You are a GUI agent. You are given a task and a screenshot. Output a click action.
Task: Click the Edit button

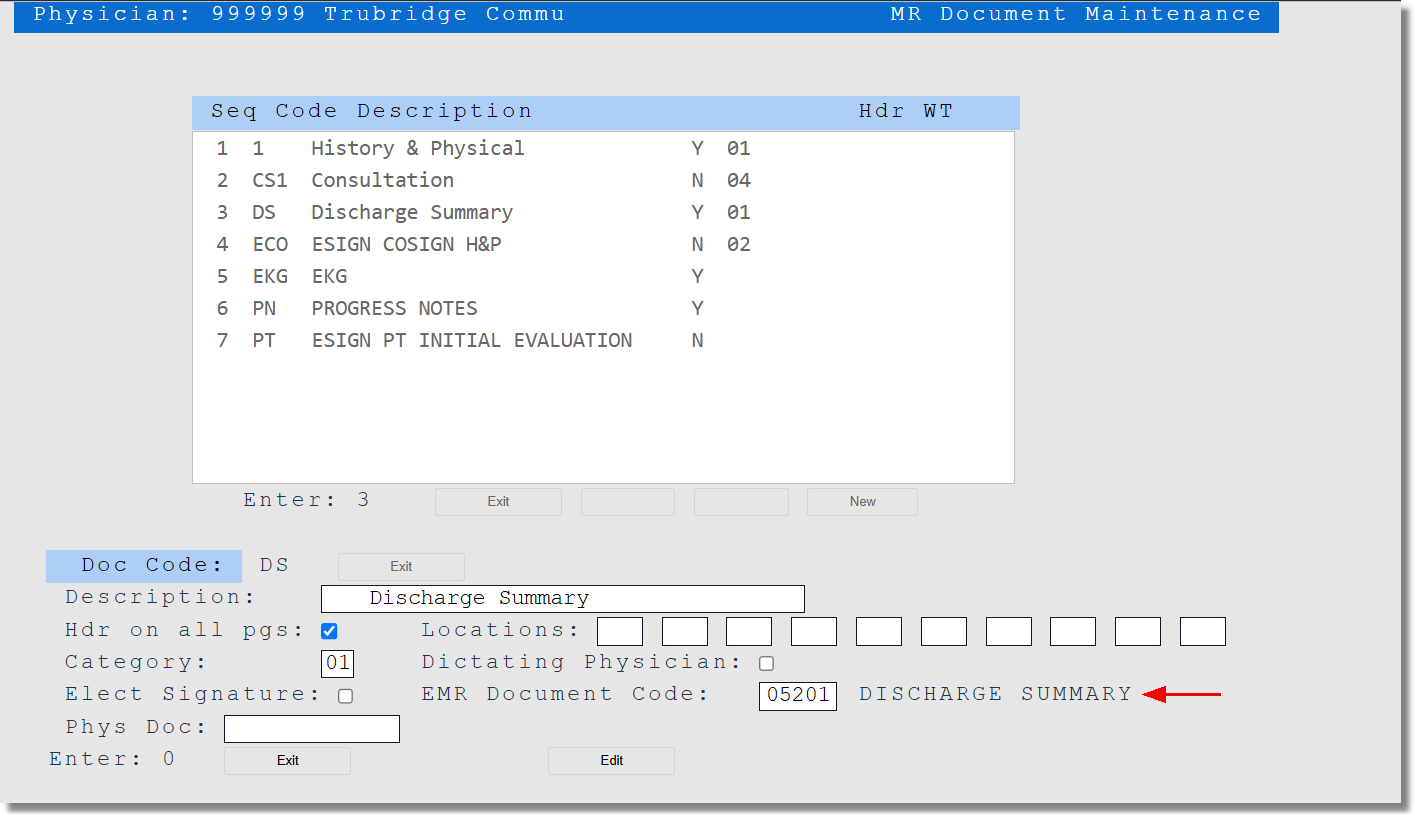click(611, 760)
